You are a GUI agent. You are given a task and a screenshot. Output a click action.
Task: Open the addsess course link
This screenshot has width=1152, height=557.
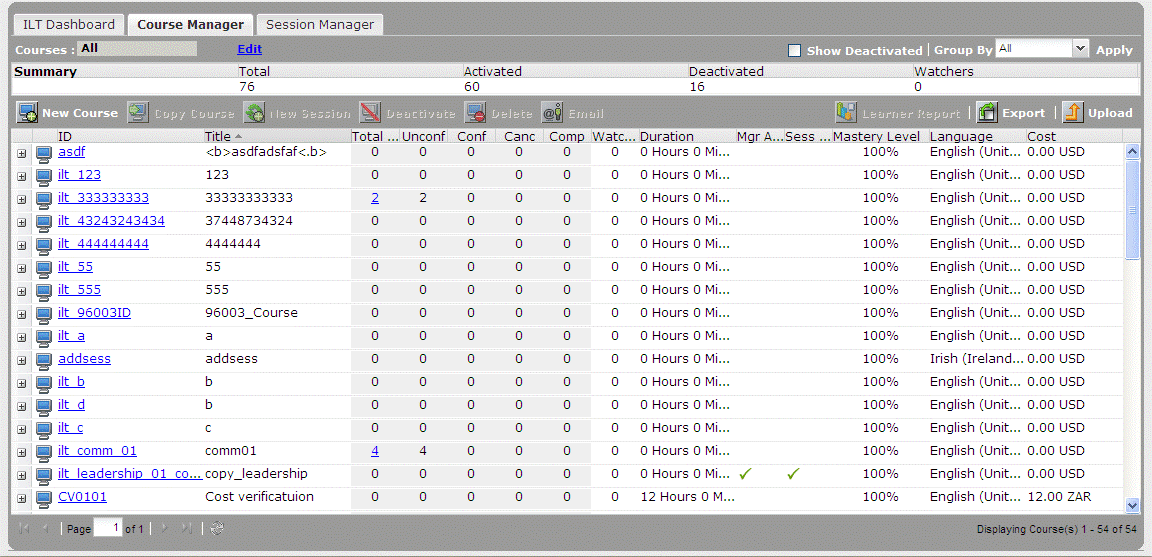(x=84, y=359)
